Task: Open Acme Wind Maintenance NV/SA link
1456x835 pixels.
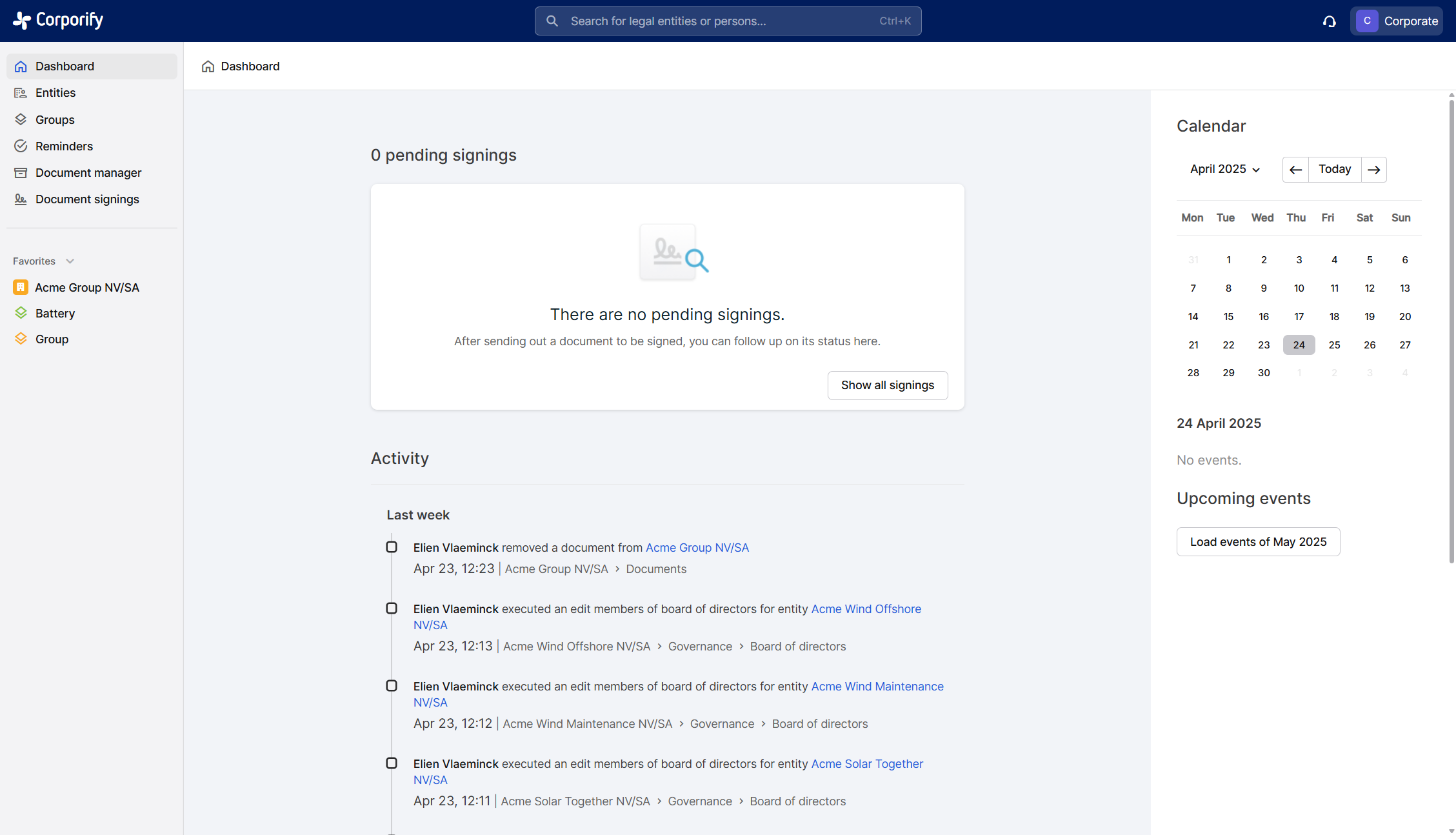Action: click(877, 687)
